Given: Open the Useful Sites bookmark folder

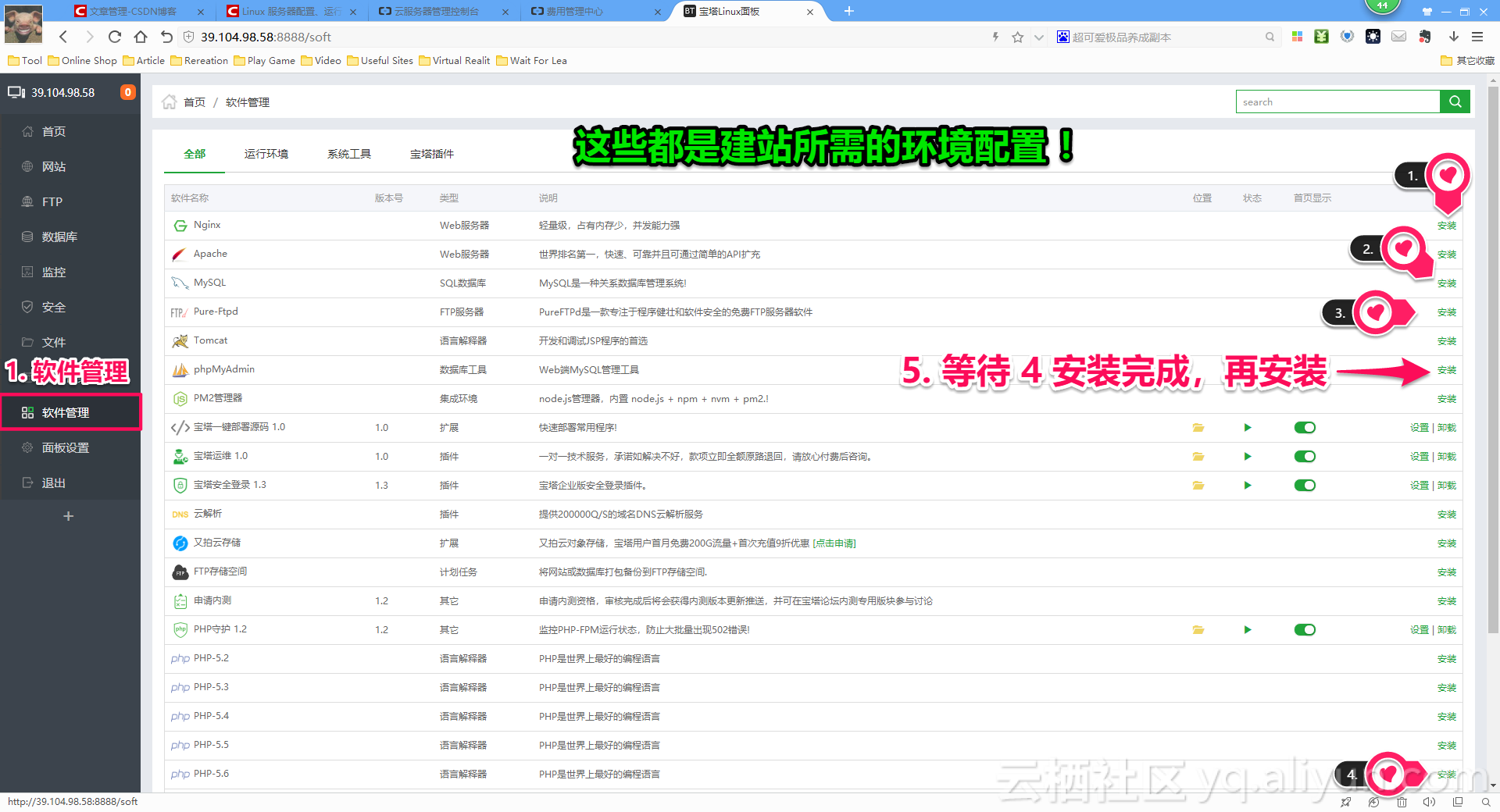Looking at the screenshot, I should coord(380,61).
